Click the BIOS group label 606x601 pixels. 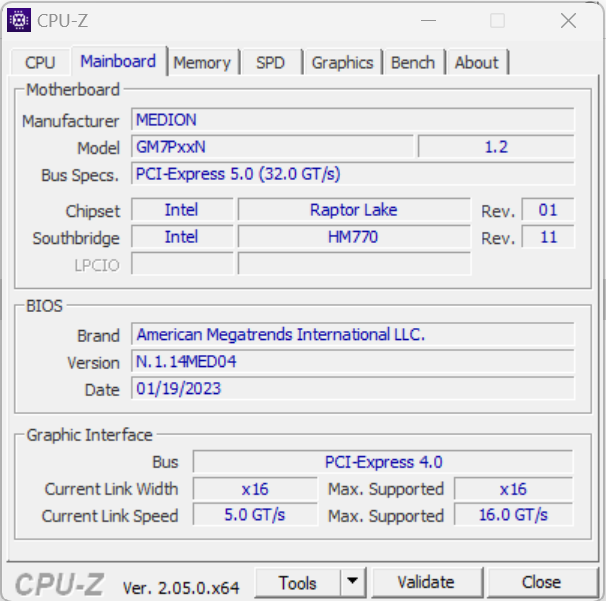pyautogui.click(x=44, y=306)
